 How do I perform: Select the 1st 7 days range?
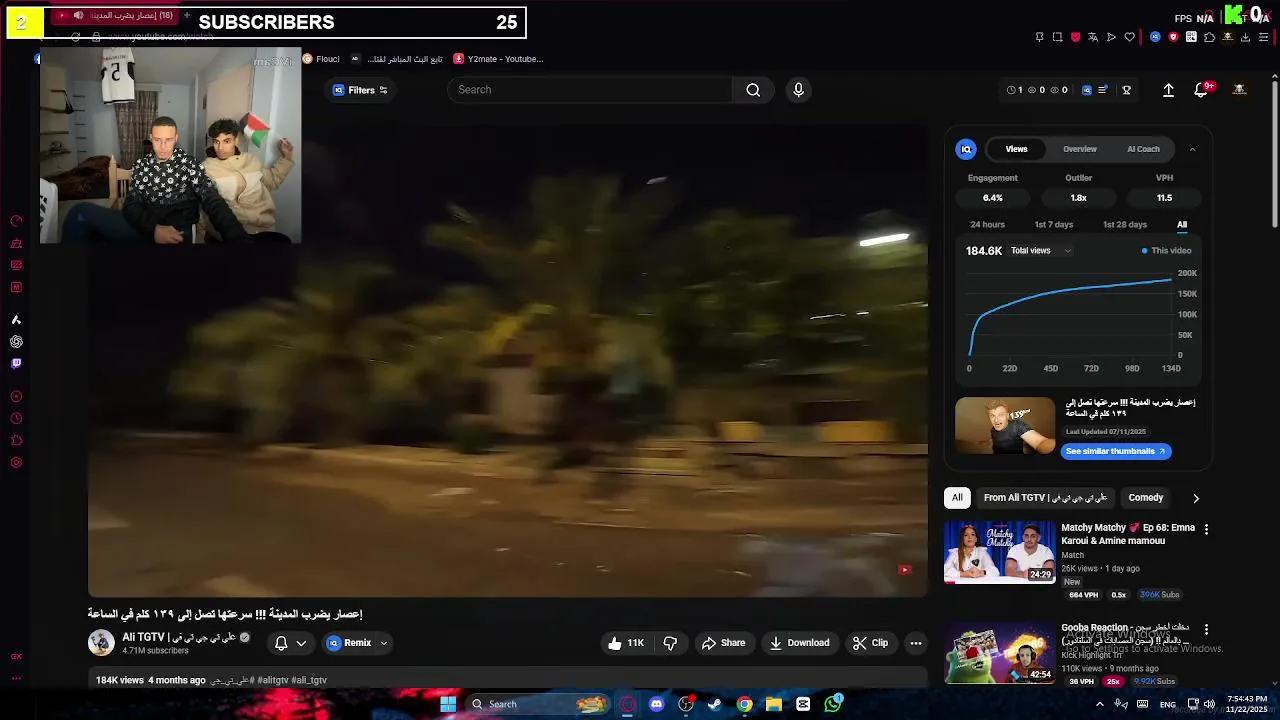coord(1053,225)
